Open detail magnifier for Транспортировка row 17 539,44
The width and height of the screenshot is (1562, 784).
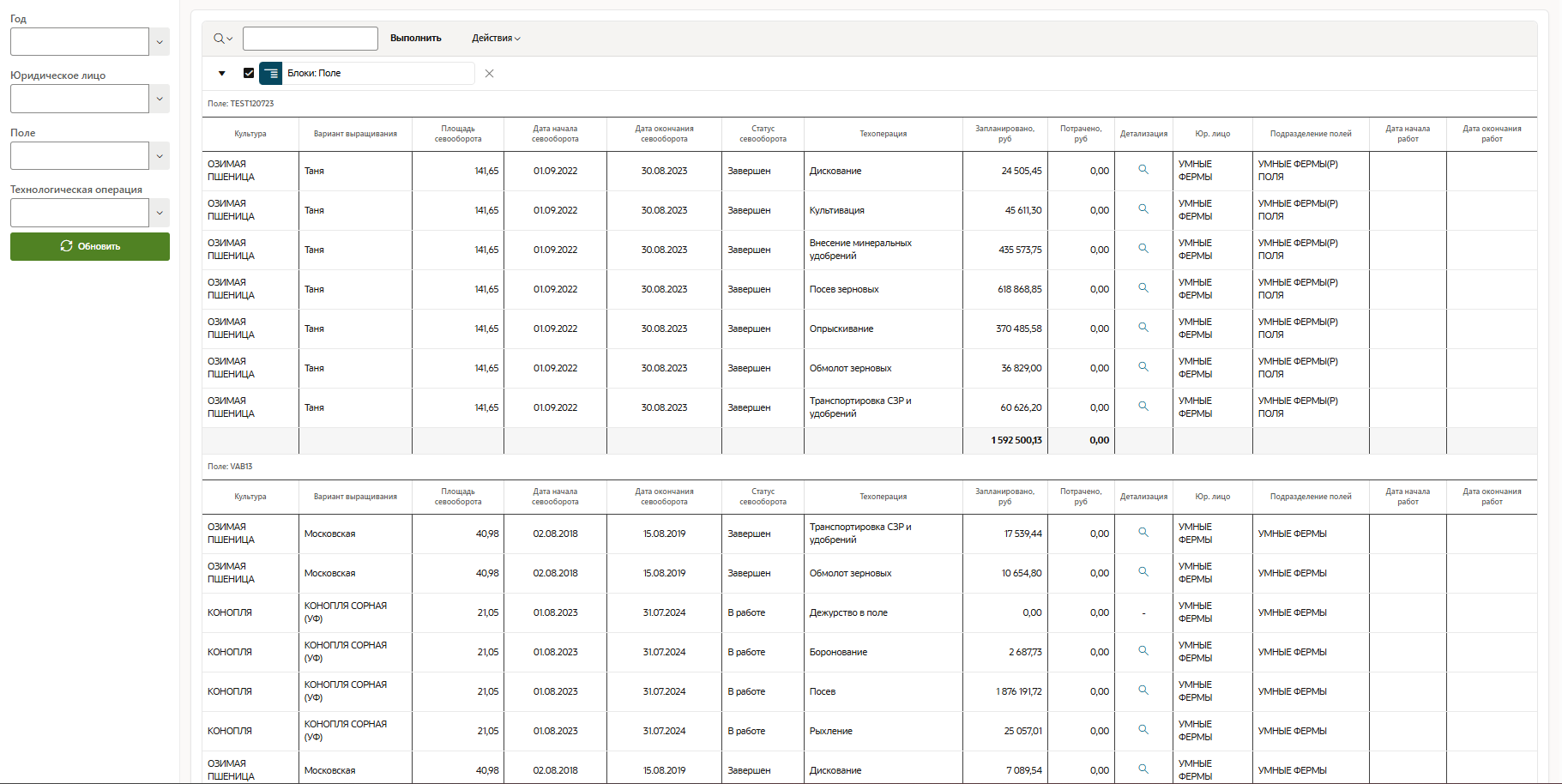coord(1143,533)
